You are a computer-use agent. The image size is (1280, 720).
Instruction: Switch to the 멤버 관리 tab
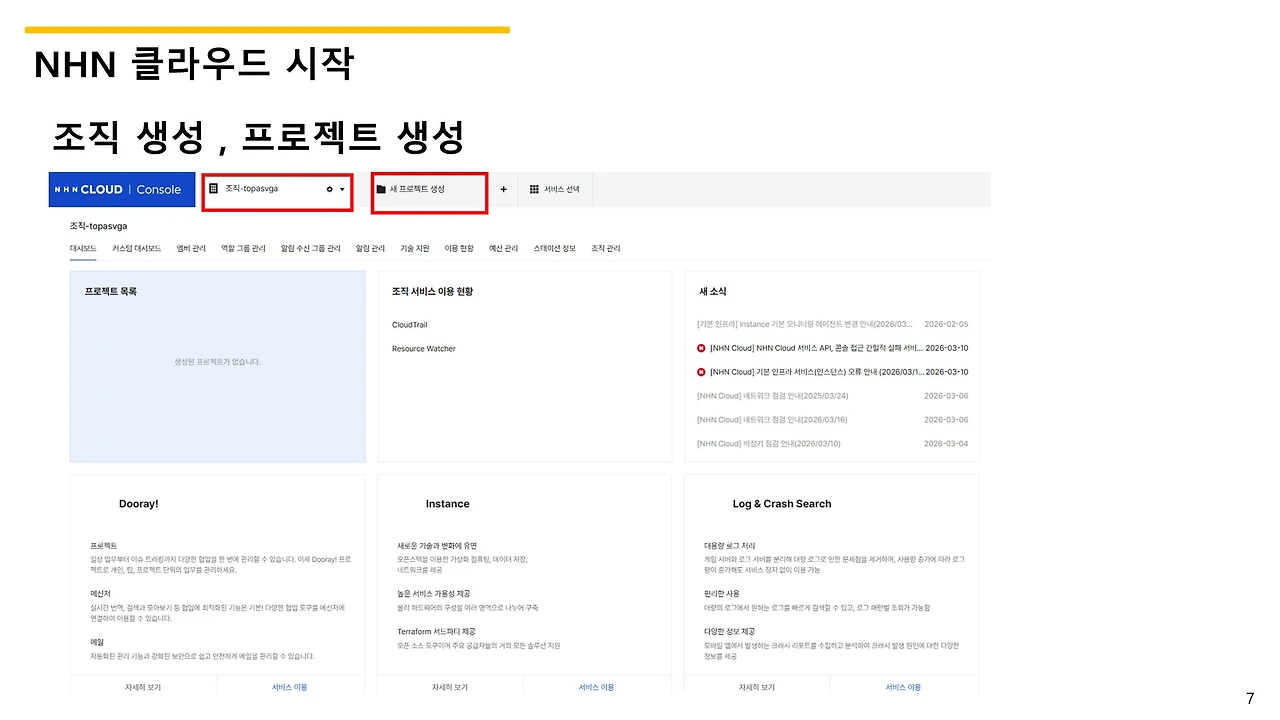pos(190,247)
